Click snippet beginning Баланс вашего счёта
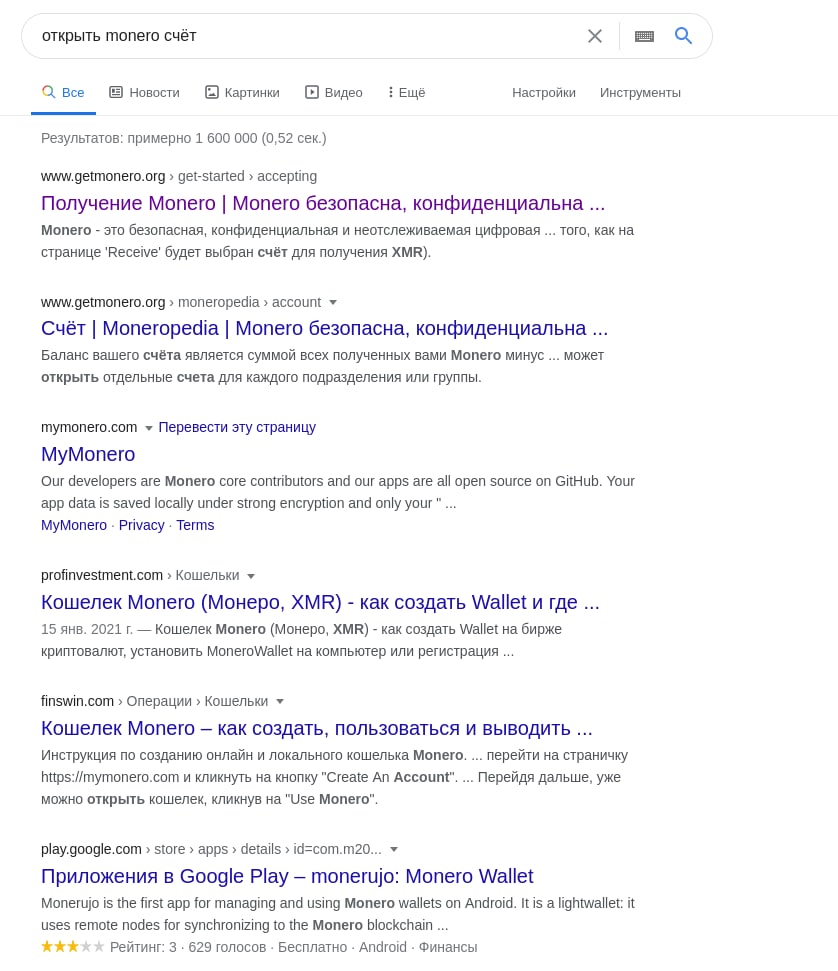The width and height of the screenshot is (838, 971). (322, 367)
